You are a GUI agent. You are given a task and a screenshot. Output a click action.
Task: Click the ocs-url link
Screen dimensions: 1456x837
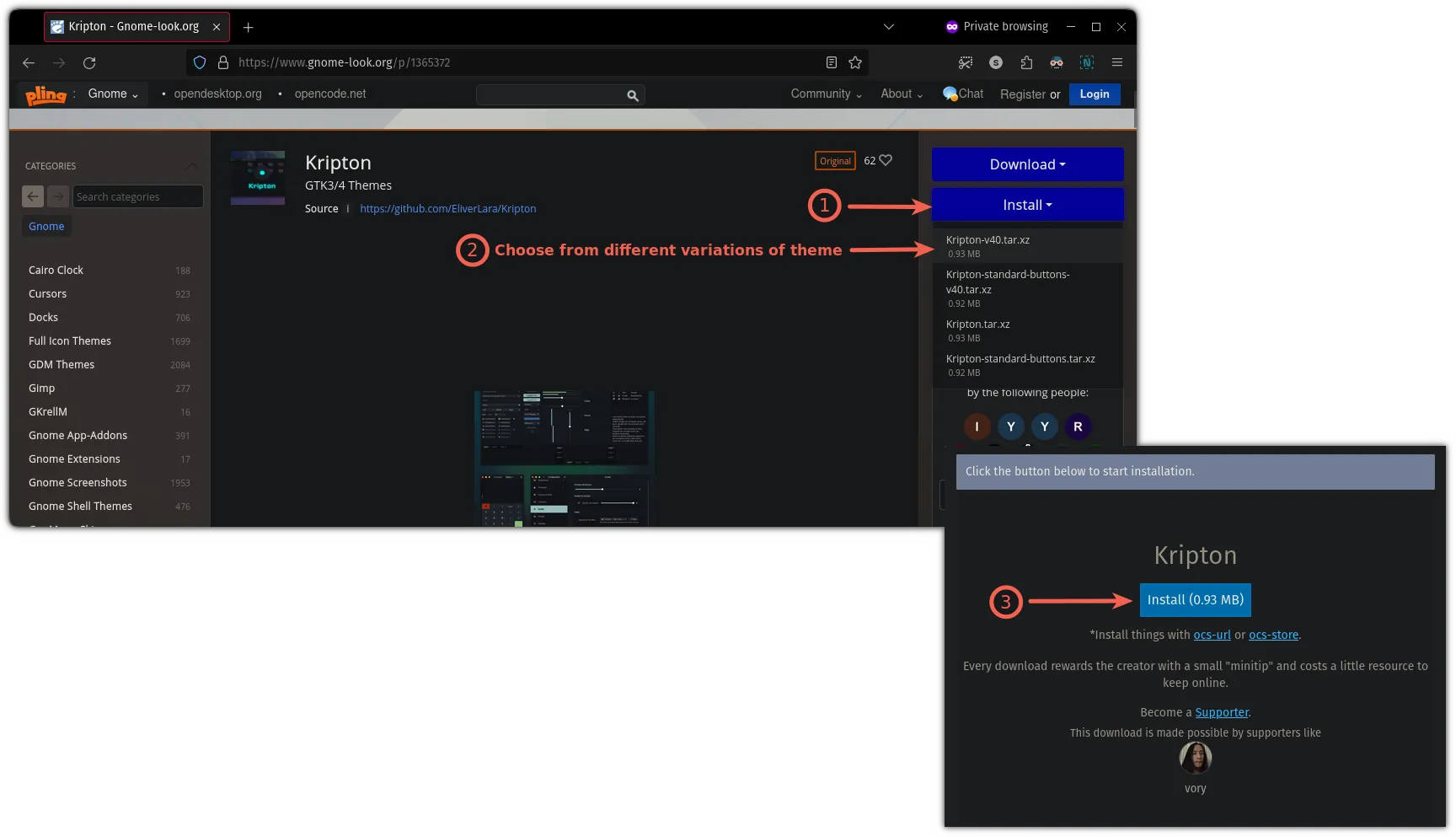[x=1212, y=635]
